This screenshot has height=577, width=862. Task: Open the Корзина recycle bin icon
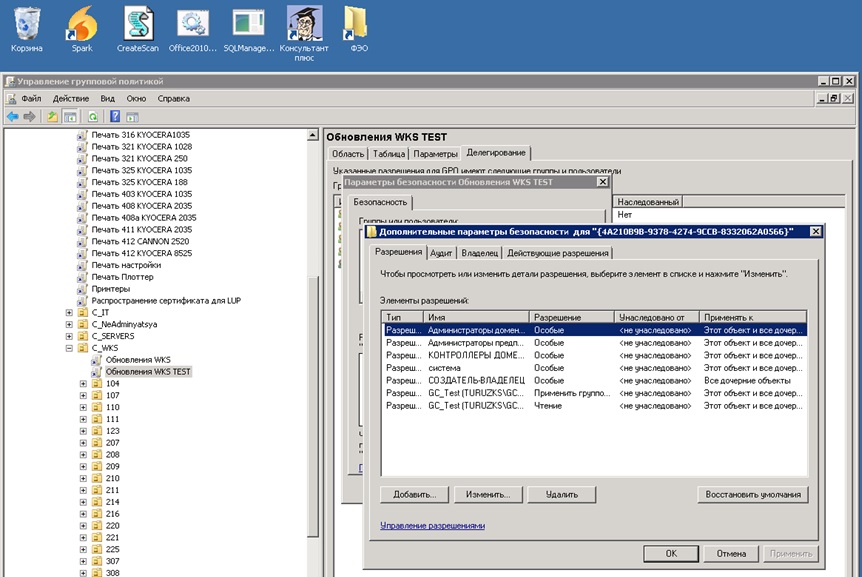tap(26, 29)
